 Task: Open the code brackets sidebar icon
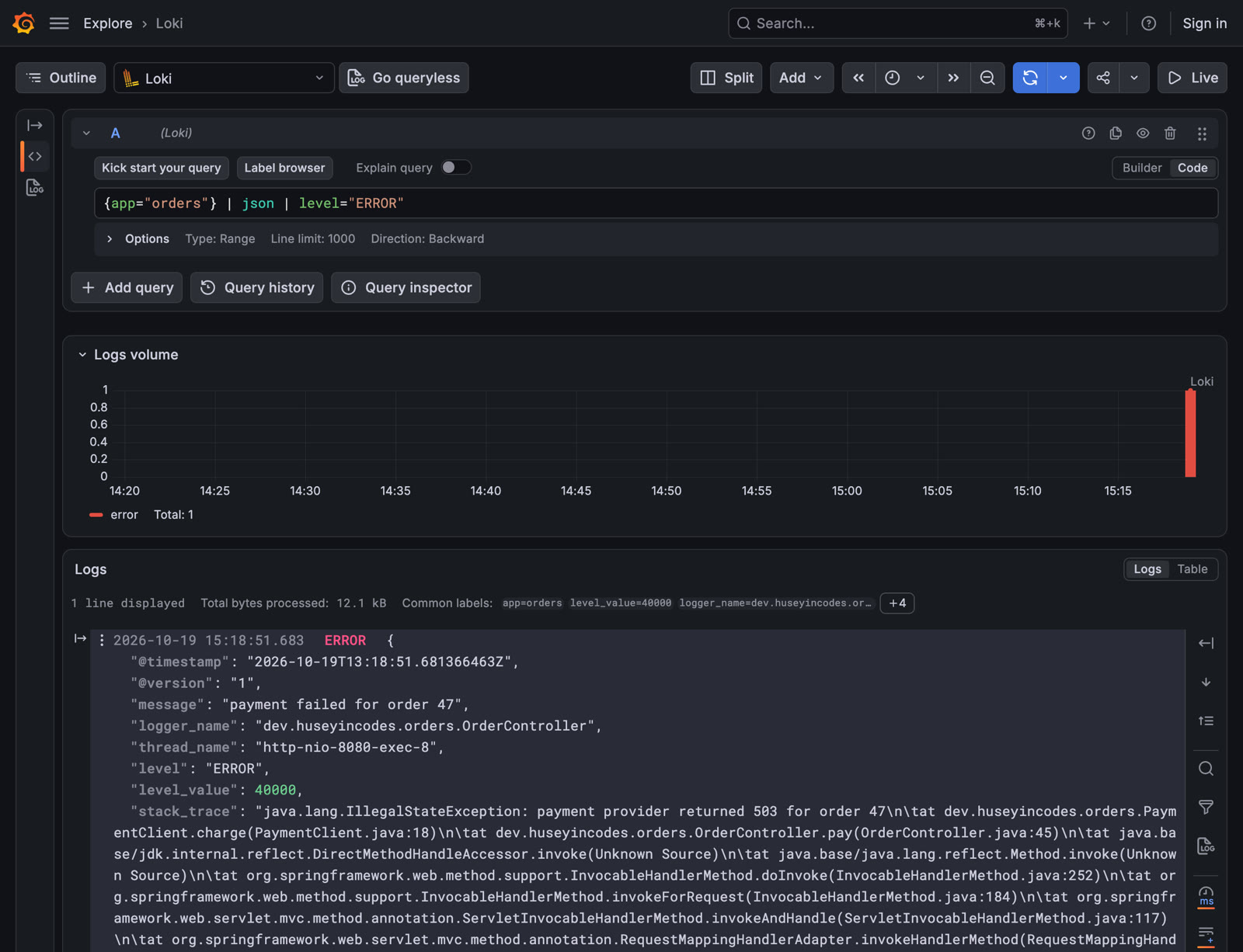(35, 156)
